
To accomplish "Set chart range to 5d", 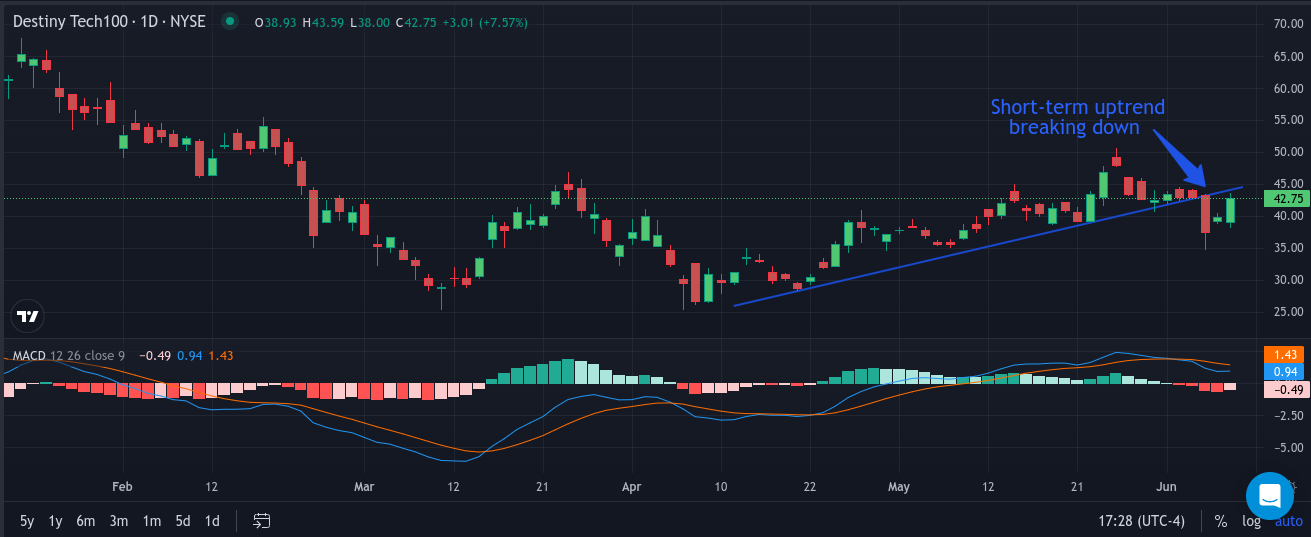I will click(x=183, y=520).
